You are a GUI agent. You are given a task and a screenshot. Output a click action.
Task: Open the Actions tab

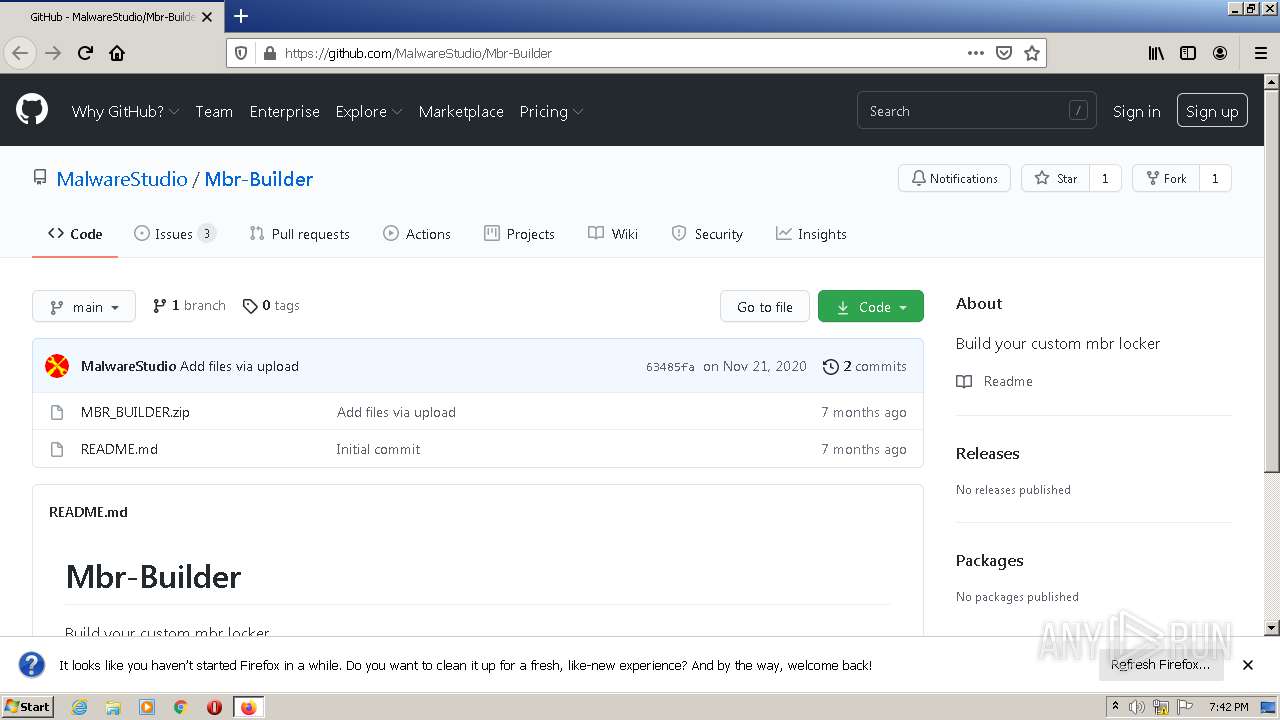pos(417,234)
